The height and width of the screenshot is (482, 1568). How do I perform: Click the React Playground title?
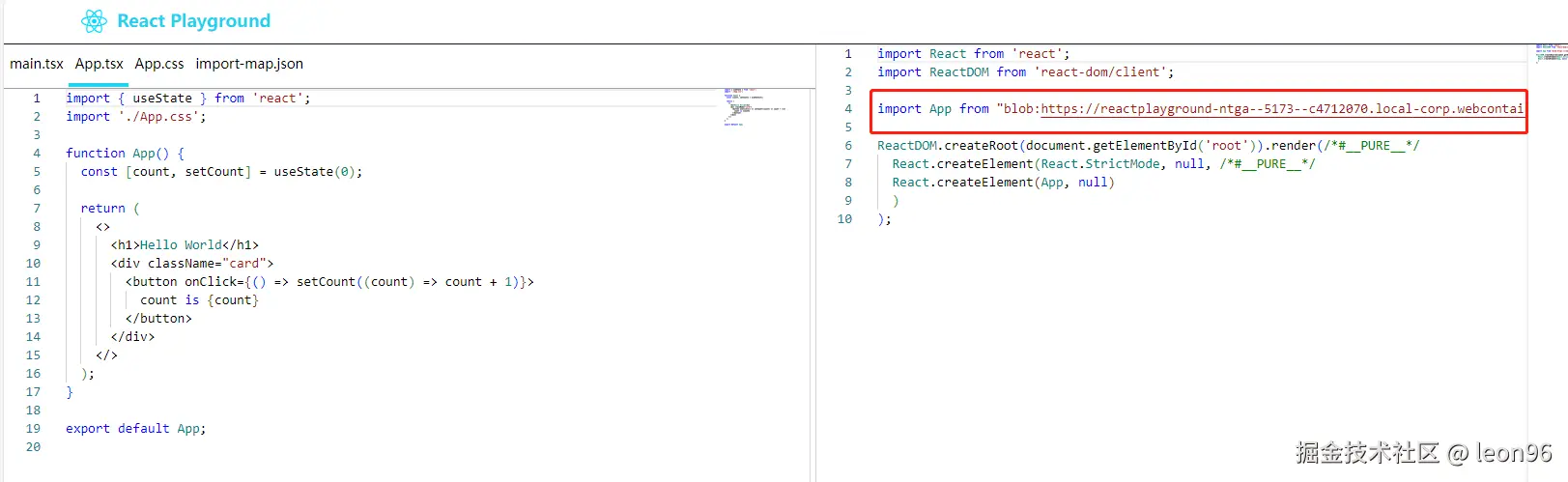click(x=193, y=21)
